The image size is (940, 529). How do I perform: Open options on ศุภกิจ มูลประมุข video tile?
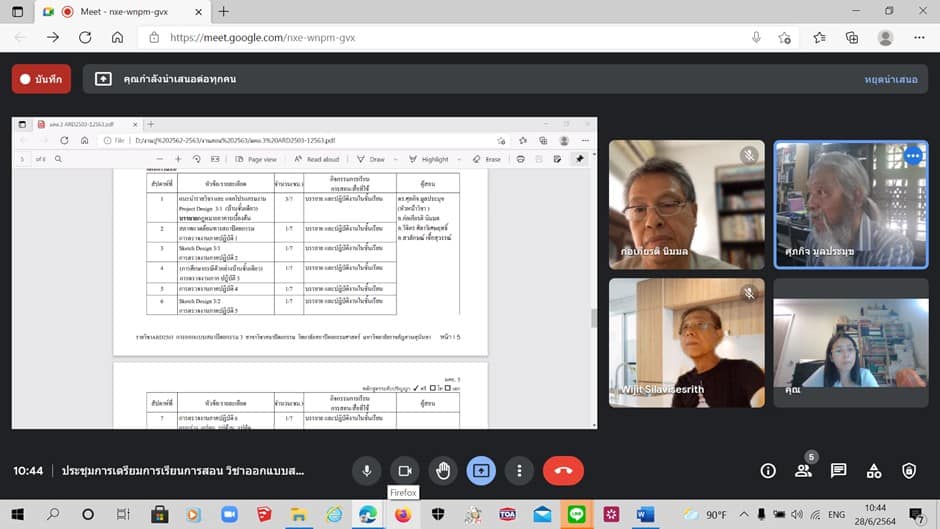tap(912, 156)
